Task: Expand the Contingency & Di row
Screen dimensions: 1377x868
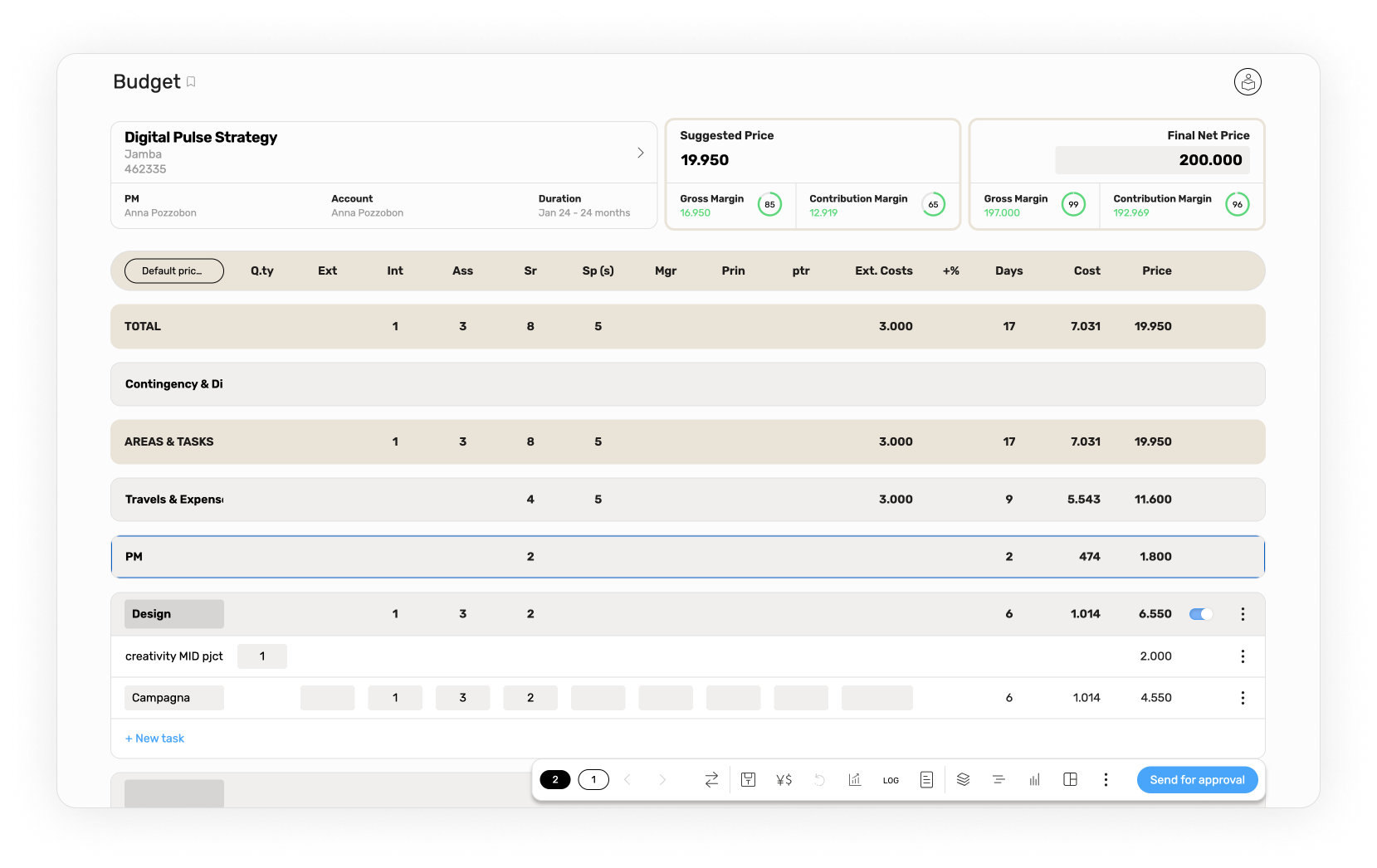Action: (x=688, y=384)
